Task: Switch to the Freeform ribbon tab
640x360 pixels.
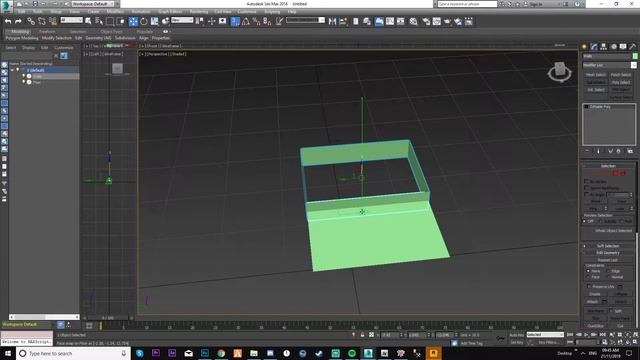Action: click(x=47, y=31)
